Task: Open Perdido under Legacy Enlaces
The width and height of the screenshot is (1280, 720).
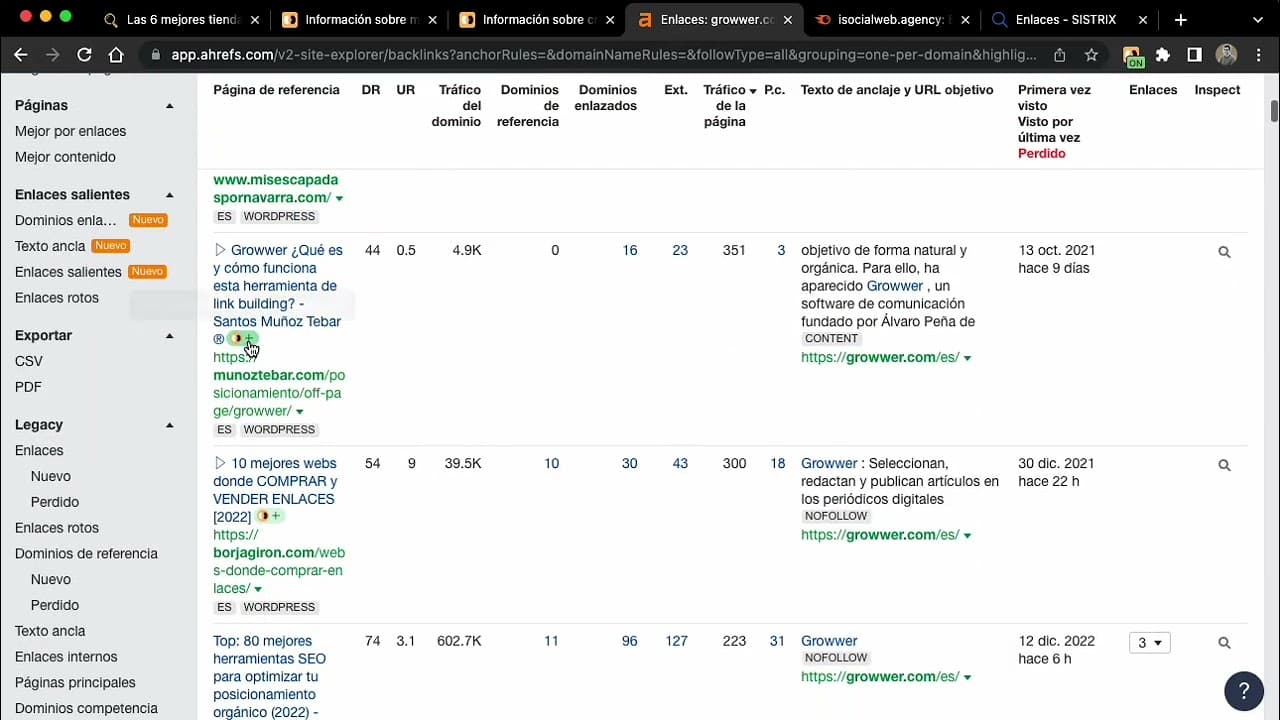Action: click(x=55, y=502)
